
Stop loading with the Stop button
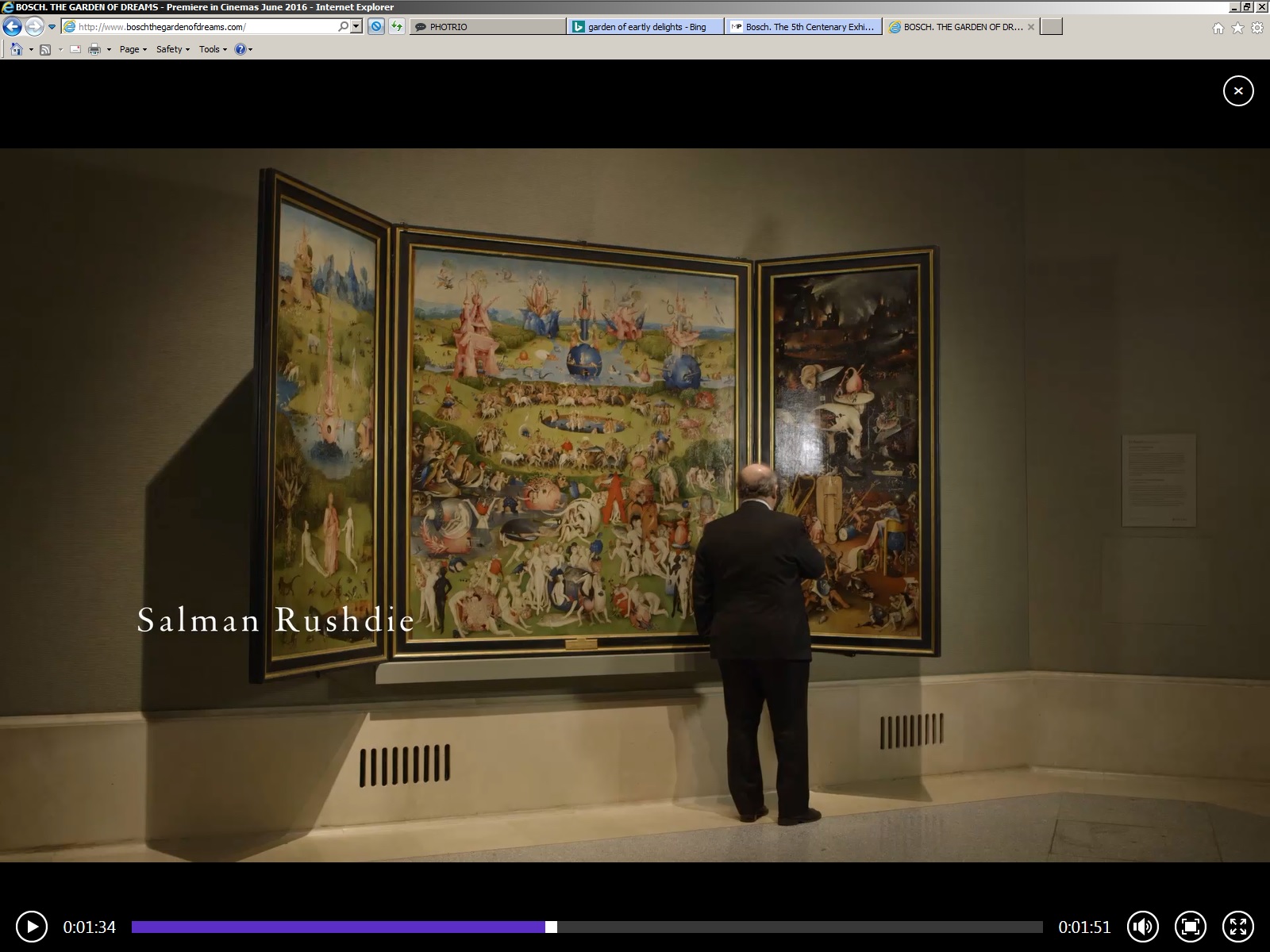pos(376,26)
